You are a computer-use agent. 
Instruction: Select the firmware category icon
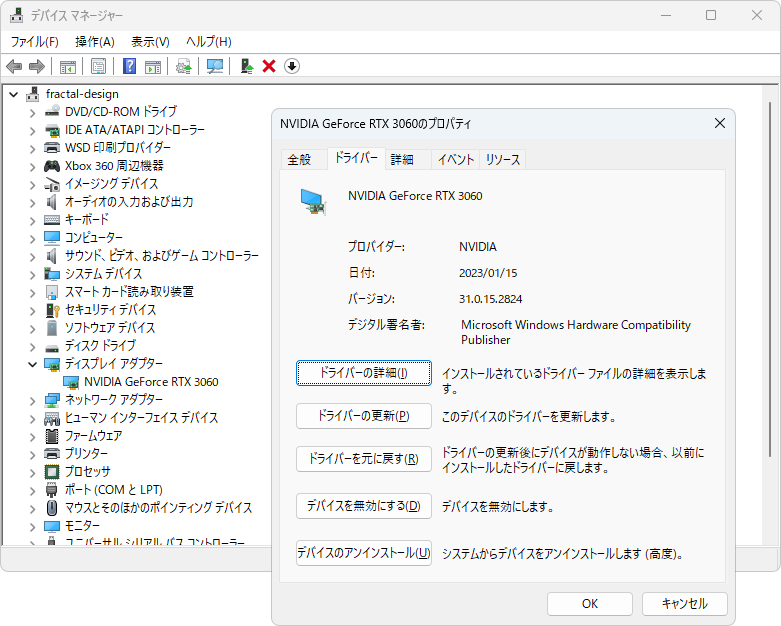[x=52, y=436]
